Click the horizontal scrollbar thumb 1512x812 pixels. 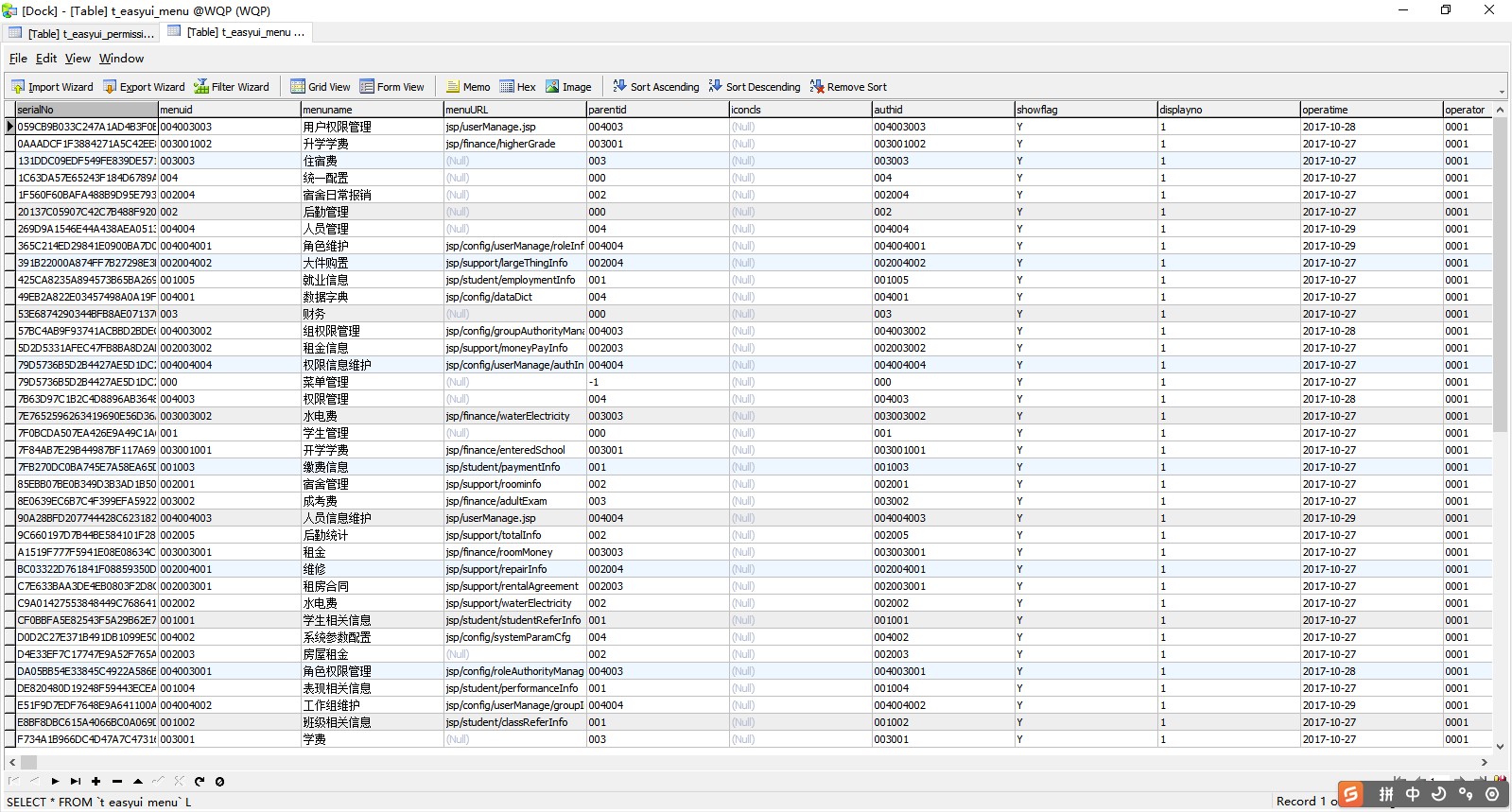pyautogui.click(x=28, y=762)
